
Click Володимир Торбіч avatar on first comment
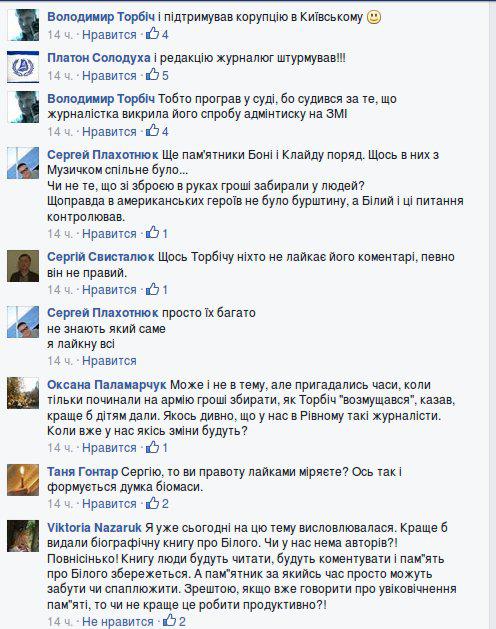(23, 25)
